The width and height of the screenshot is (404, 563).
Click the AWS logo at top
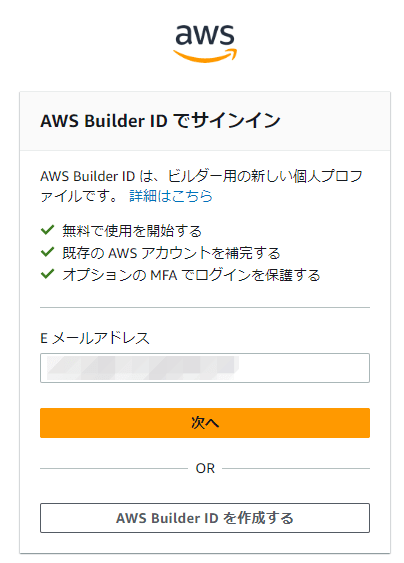click(205, 43)
